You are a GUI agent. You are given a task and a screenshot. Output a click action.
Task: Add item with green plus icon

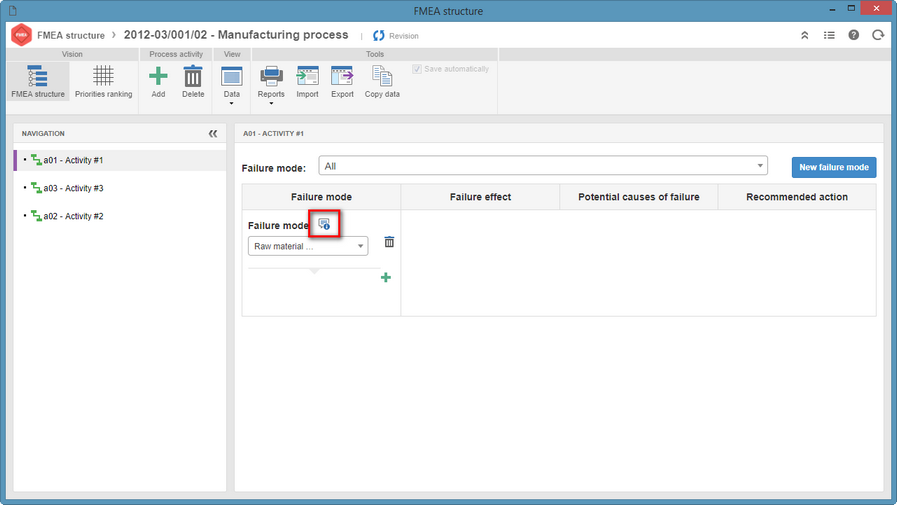[x=386, y=277]
